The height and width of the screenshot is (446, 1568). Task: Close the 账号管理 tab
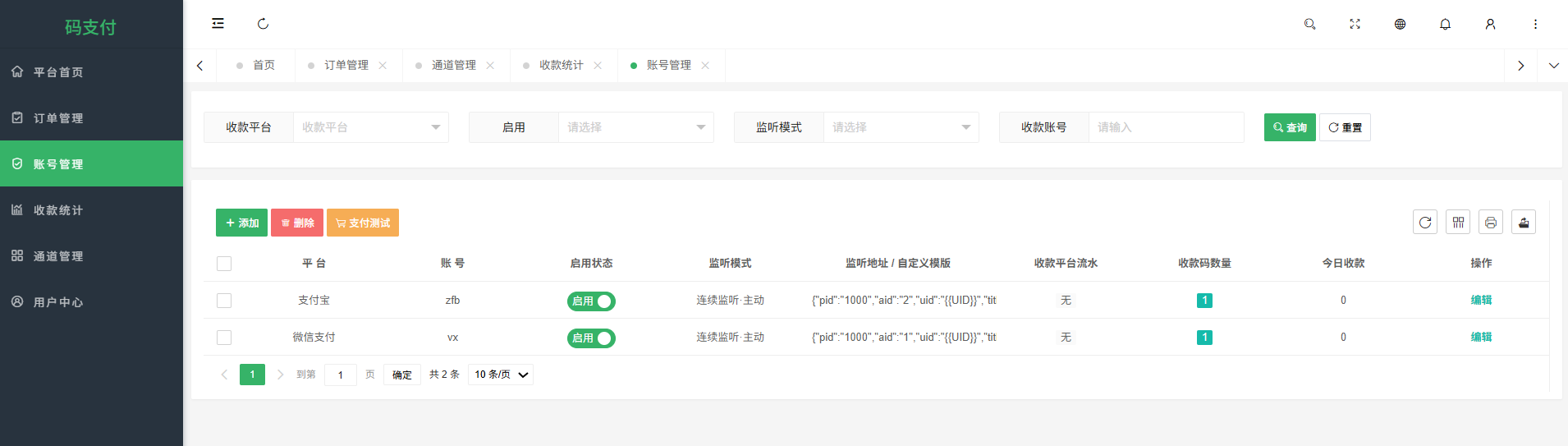coord(705,66)
